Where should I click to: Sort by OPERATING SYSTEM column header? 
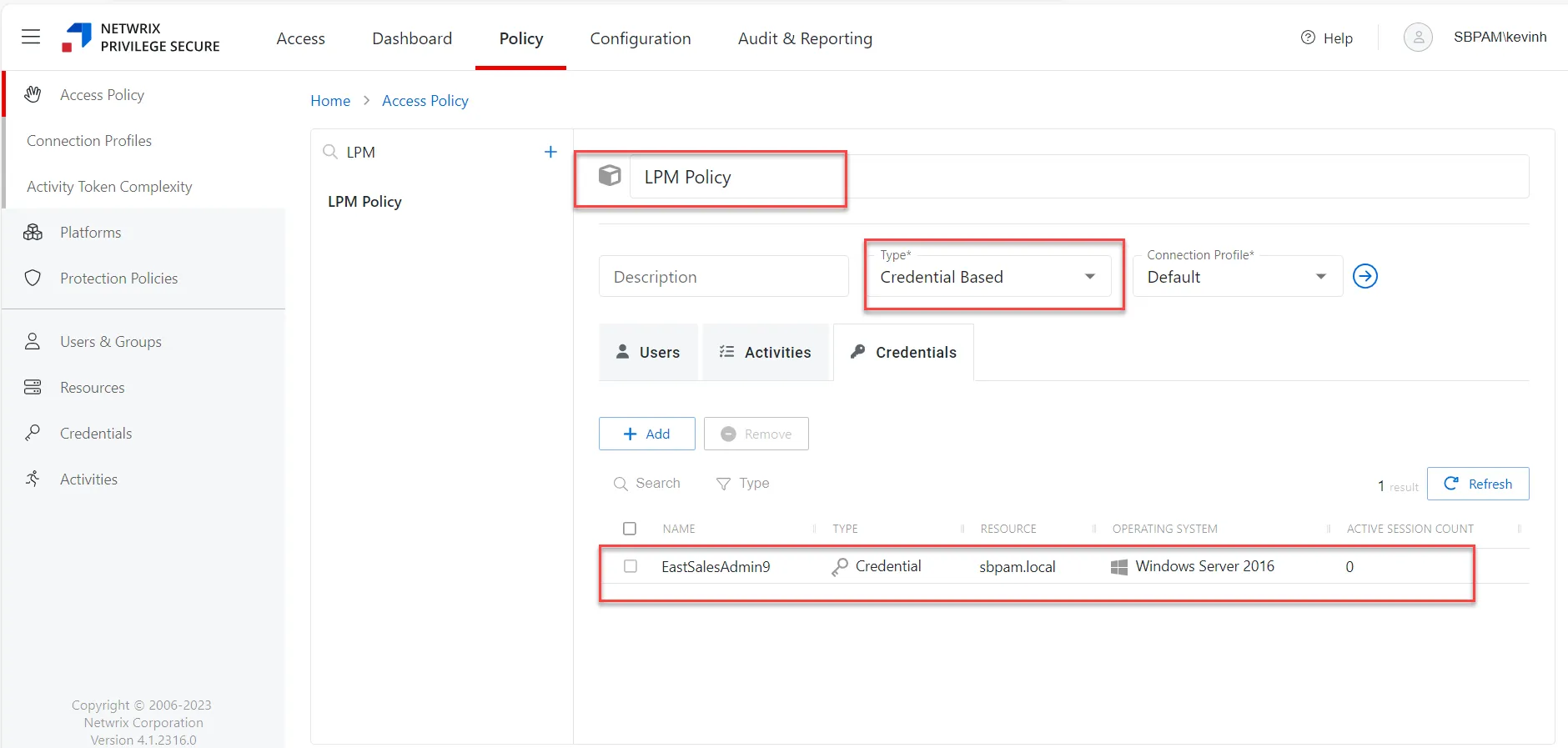[1165, 529]
